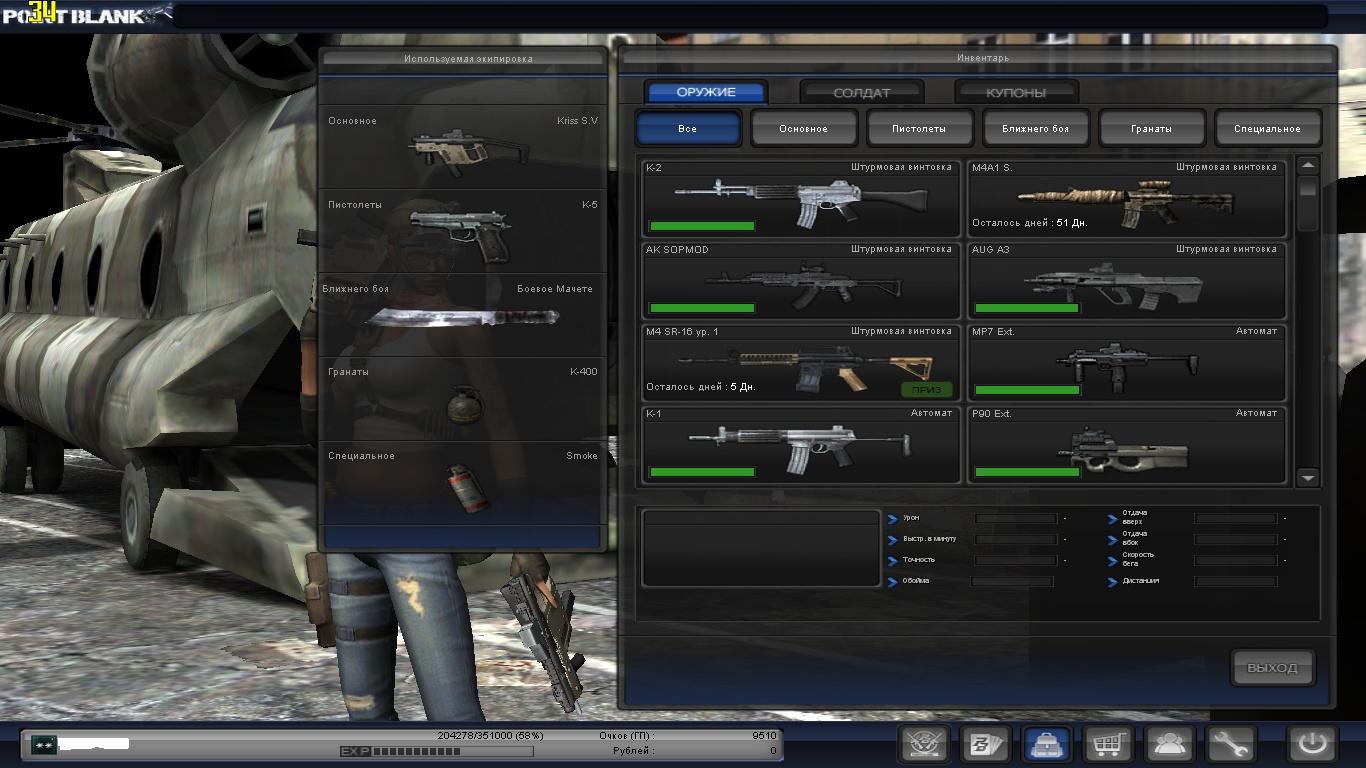The height and width of the screenshot is (768, 1366).
Task: Click the Урон stat arrow
Action: click(893, 518)
